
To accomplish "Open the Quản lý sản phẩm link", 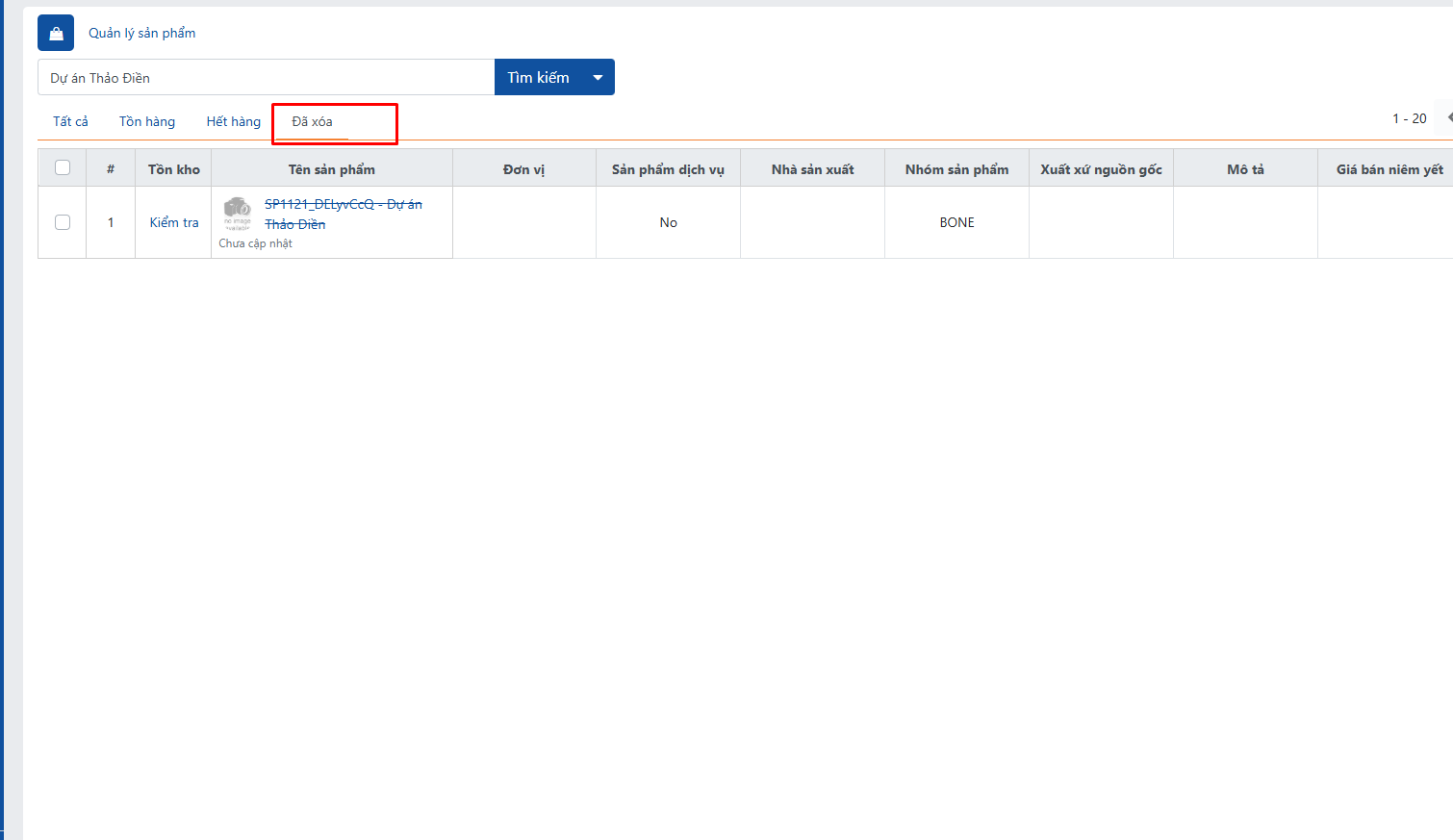I will (x=141, y=34).
